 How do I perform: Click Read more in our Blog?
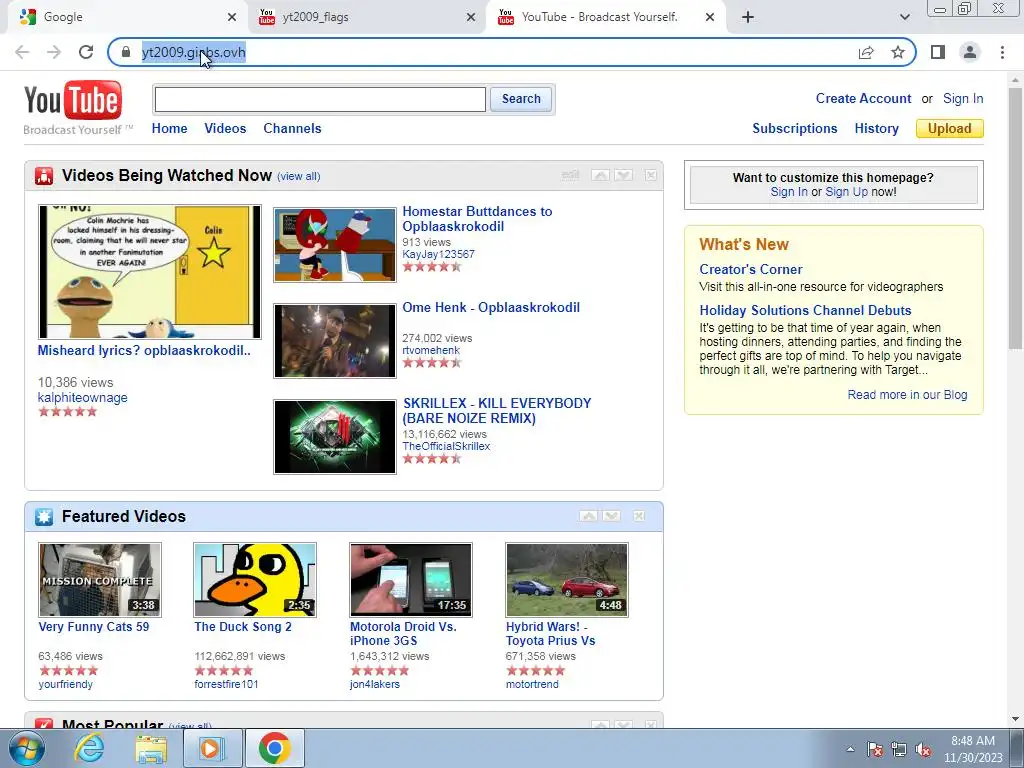[x=907, y=395]
